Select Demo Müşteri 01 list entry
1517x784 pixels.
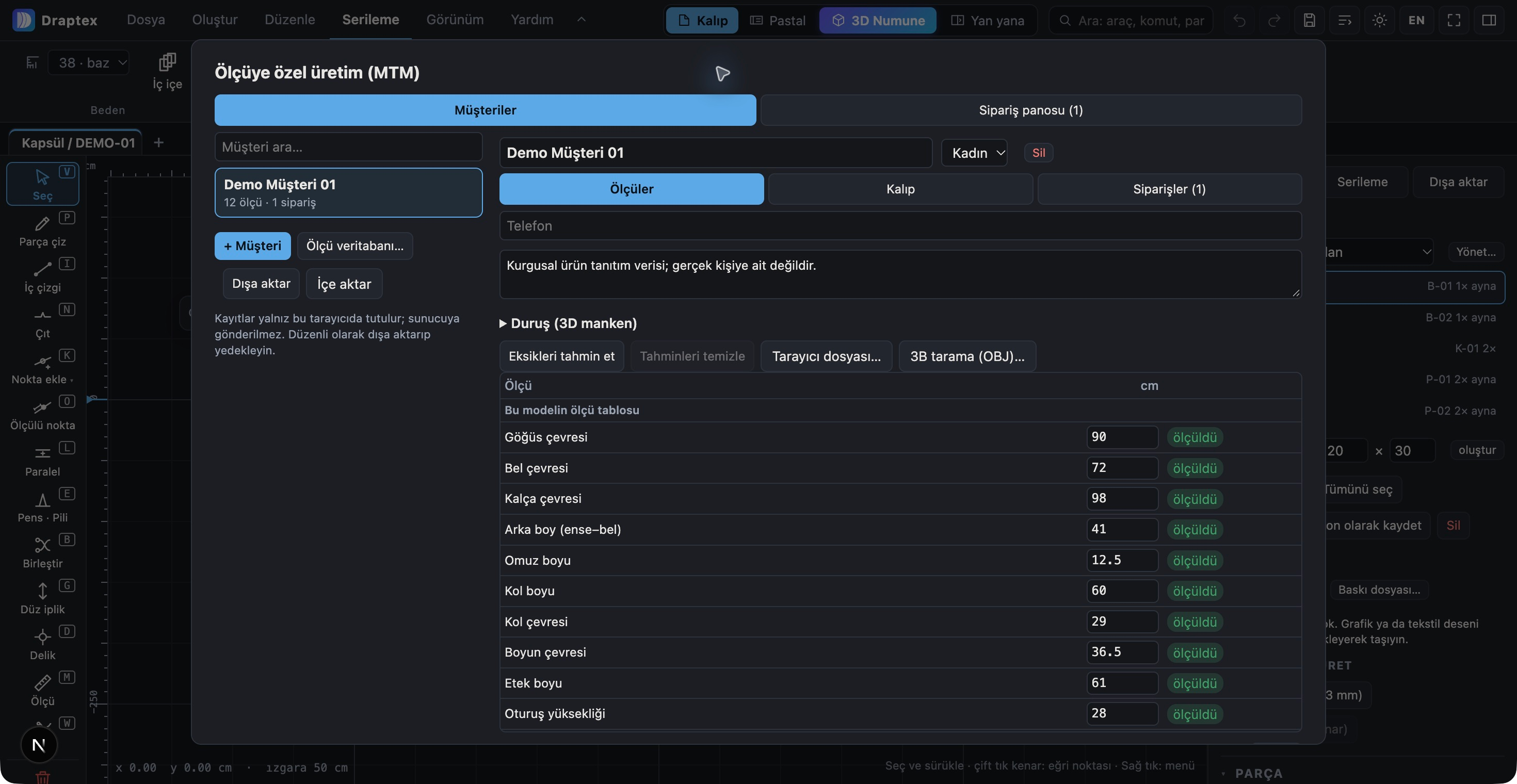click(x=348, y=192)
